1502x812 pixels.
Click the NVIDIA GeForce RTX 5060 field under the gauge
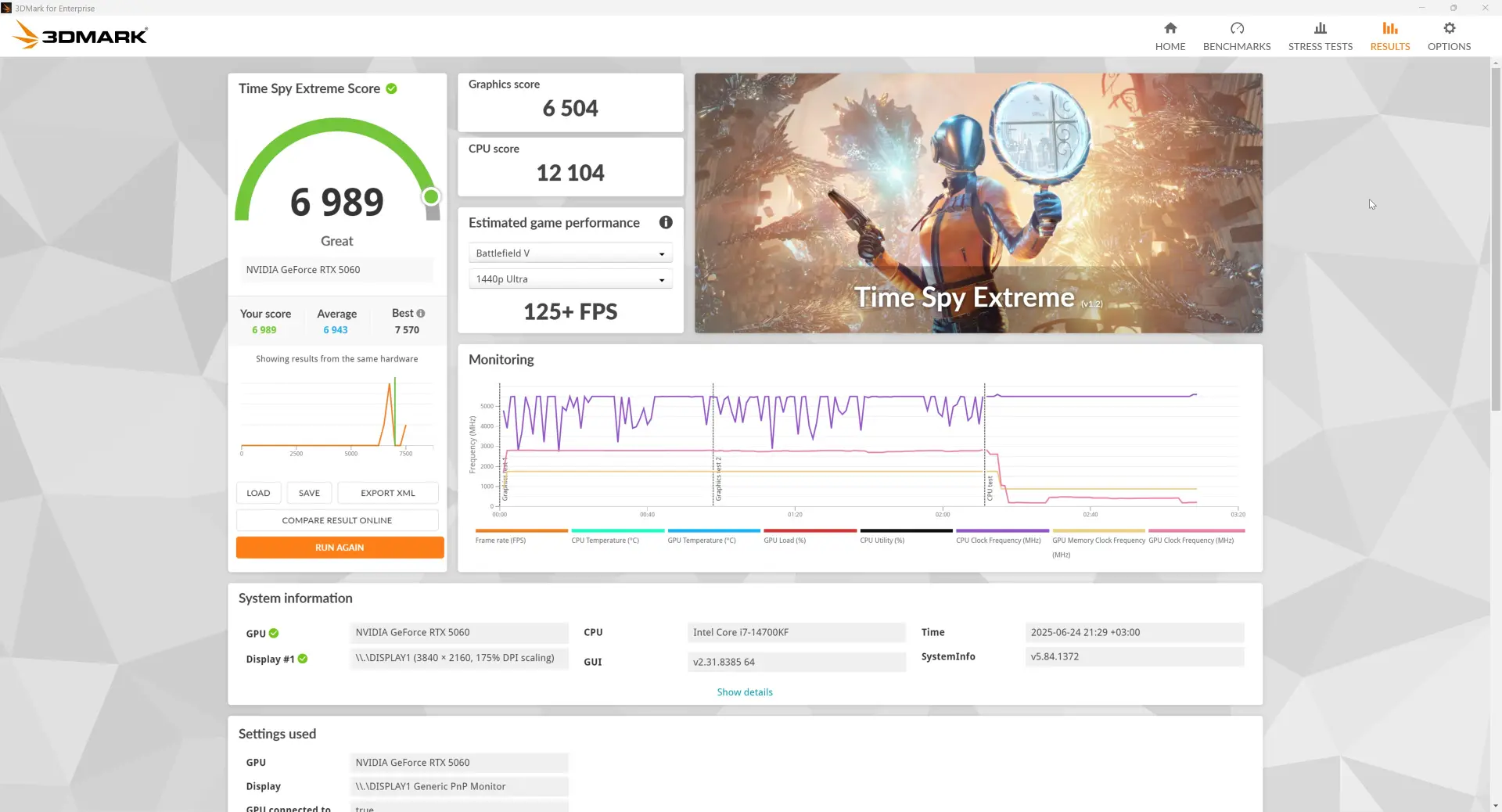point(336,270)
